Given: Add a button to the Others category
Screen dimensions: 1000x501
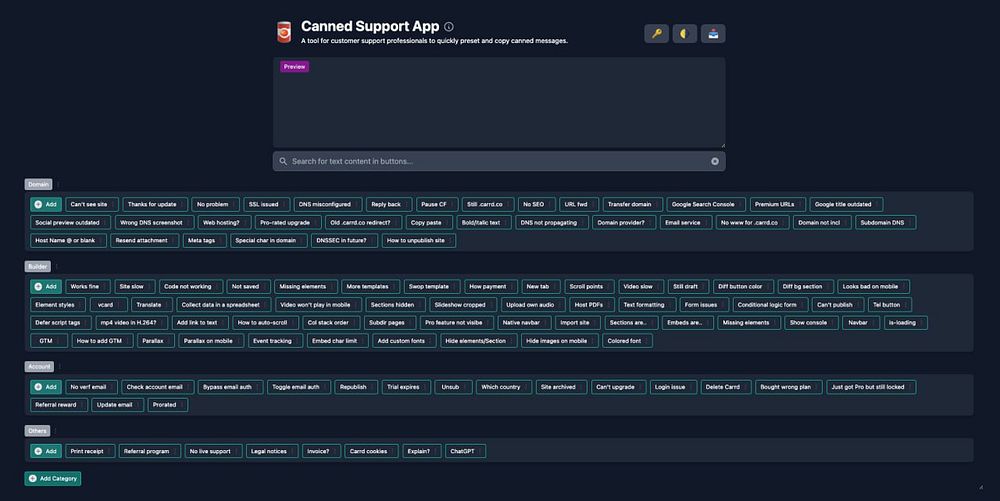Looking at the screenshot, I should (x=46, y=451).
